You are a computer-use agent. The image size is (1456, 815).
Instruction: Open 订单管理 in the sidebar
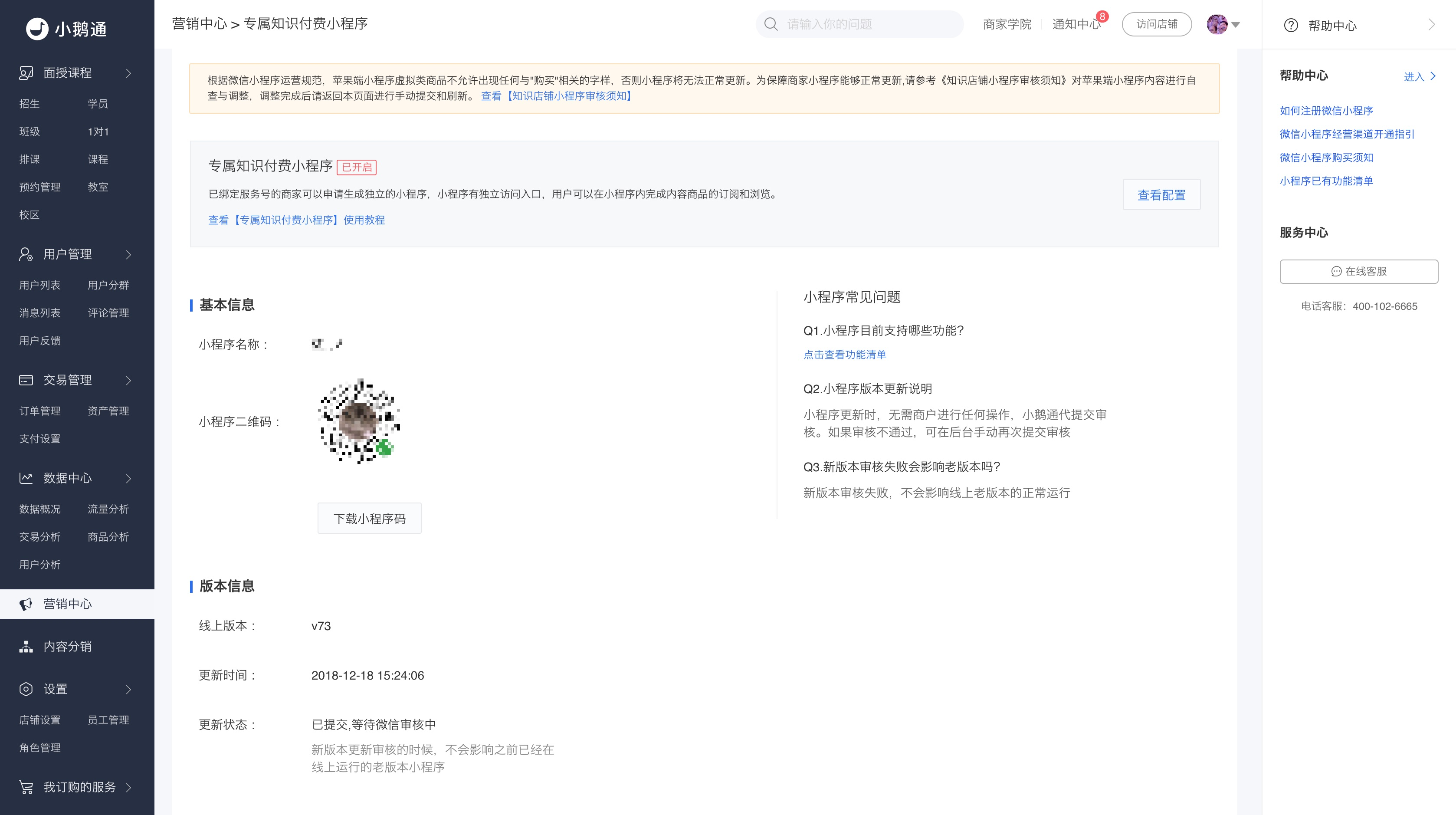39,411
